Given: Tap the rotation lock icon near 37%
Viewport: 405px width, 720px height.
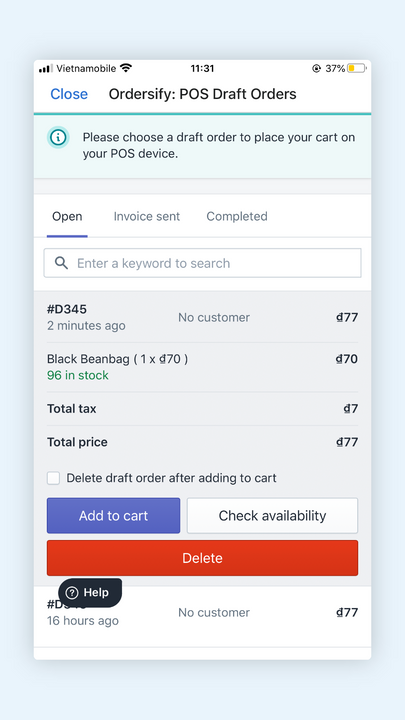Looking at the screenshot, I should pos(316,68).
